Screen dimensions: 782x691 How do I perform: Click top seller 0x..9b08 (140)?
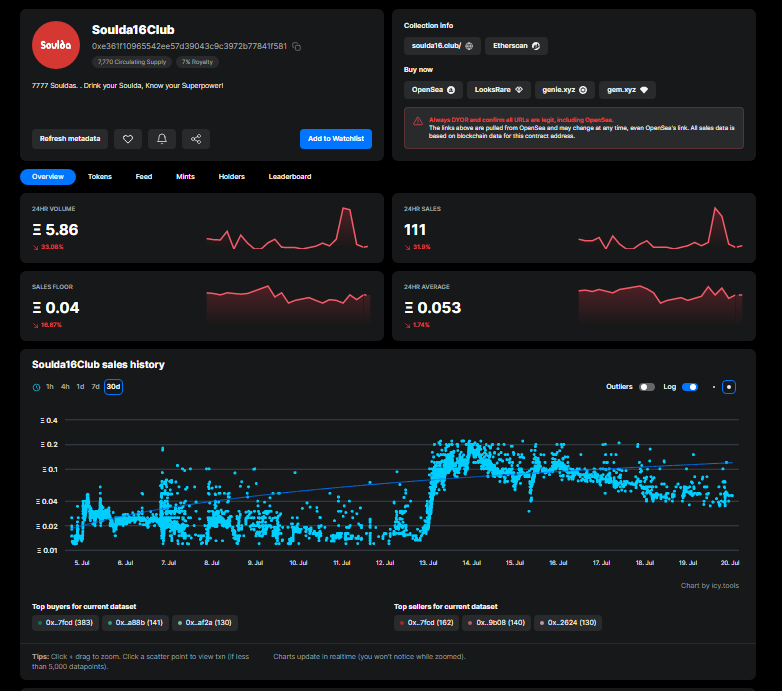497,623
